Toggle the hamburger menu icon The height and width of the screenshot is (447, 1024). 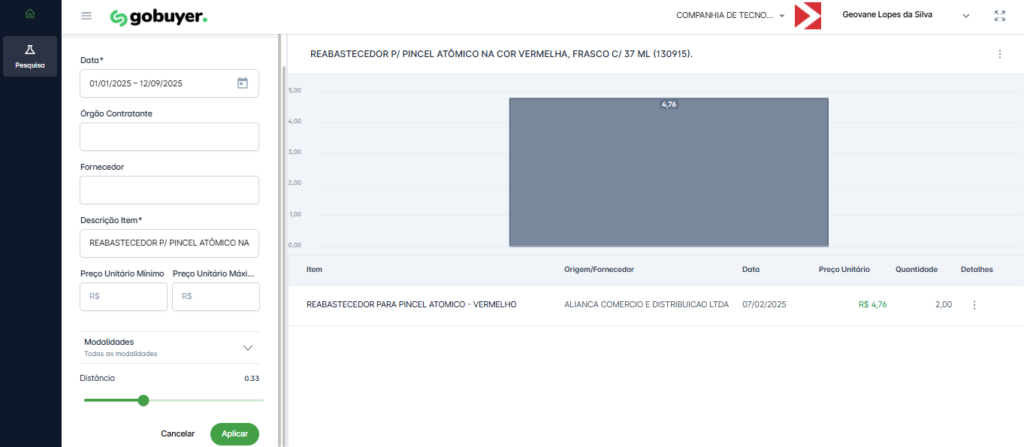tap(87, 16)
